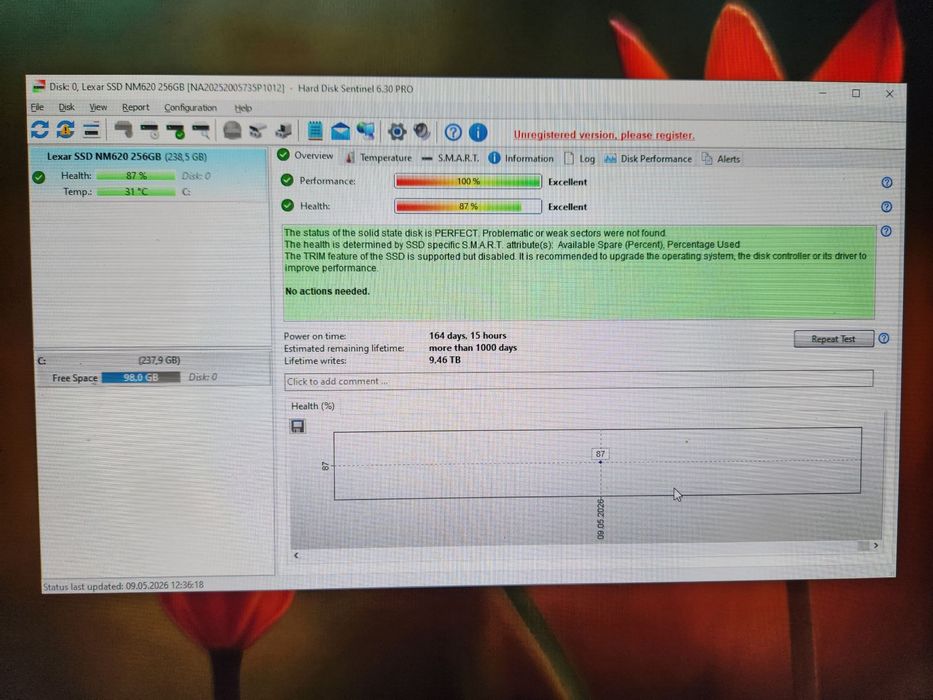This screenshot has height=700, width=933.
Task: Open the gray disk tool toolbar icon
Action: (x=124, y=130)
